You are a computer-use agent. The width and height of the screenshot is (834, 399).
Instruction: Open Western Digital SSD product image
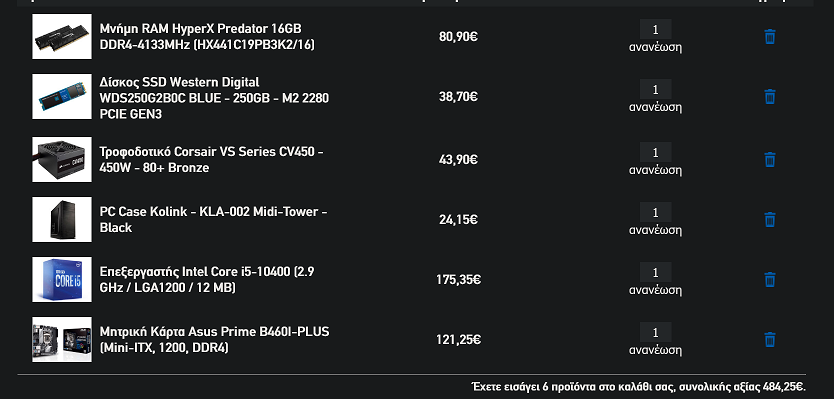[62, 96]
